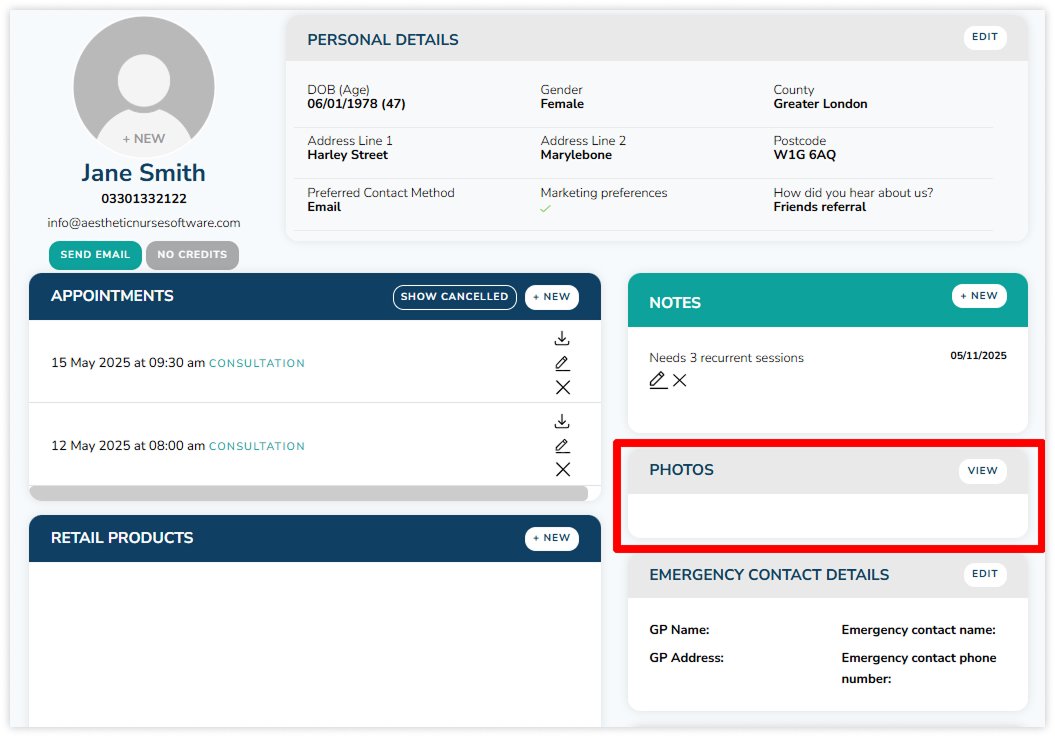Edit the personal details section
1055x737 pixels.
click(984, 37)
